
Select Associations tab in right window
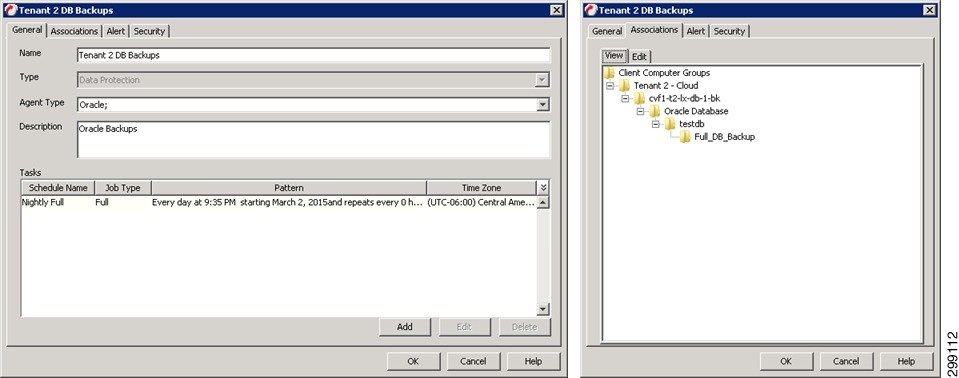[x=654, y=30]
